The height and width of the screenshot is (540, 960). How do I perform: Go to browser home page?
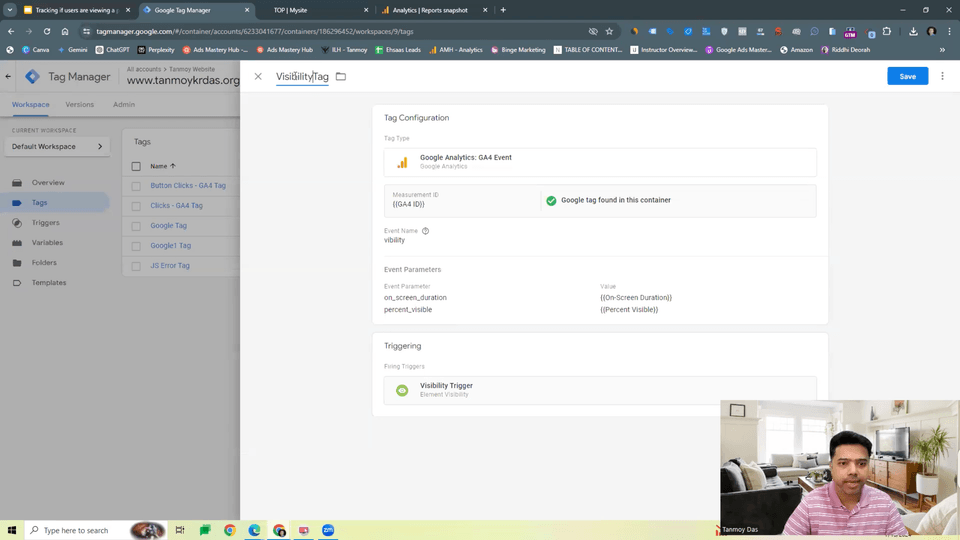click(65, 31)
